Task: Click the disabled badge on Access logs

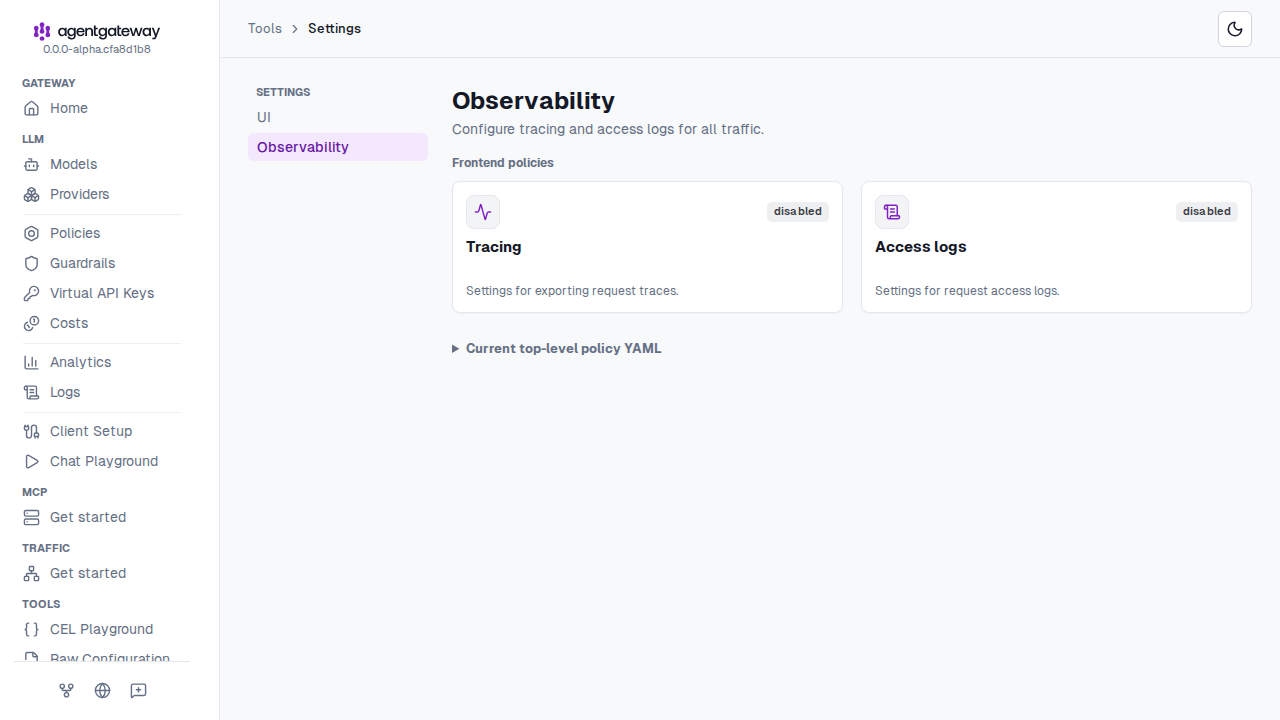Action: click(x=1207, y=211)
